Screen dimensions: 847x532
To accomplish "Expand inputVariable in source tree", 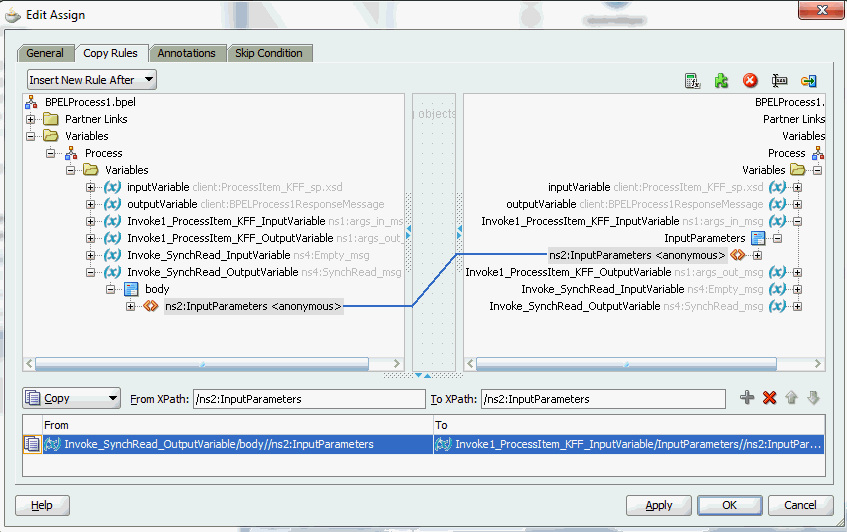I will point(91,187).
